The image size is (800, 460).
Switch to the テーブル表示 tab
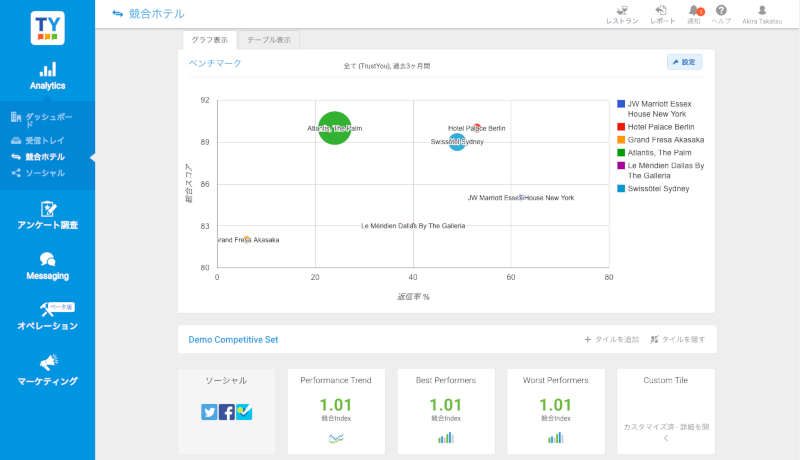(x=269, y=40)
